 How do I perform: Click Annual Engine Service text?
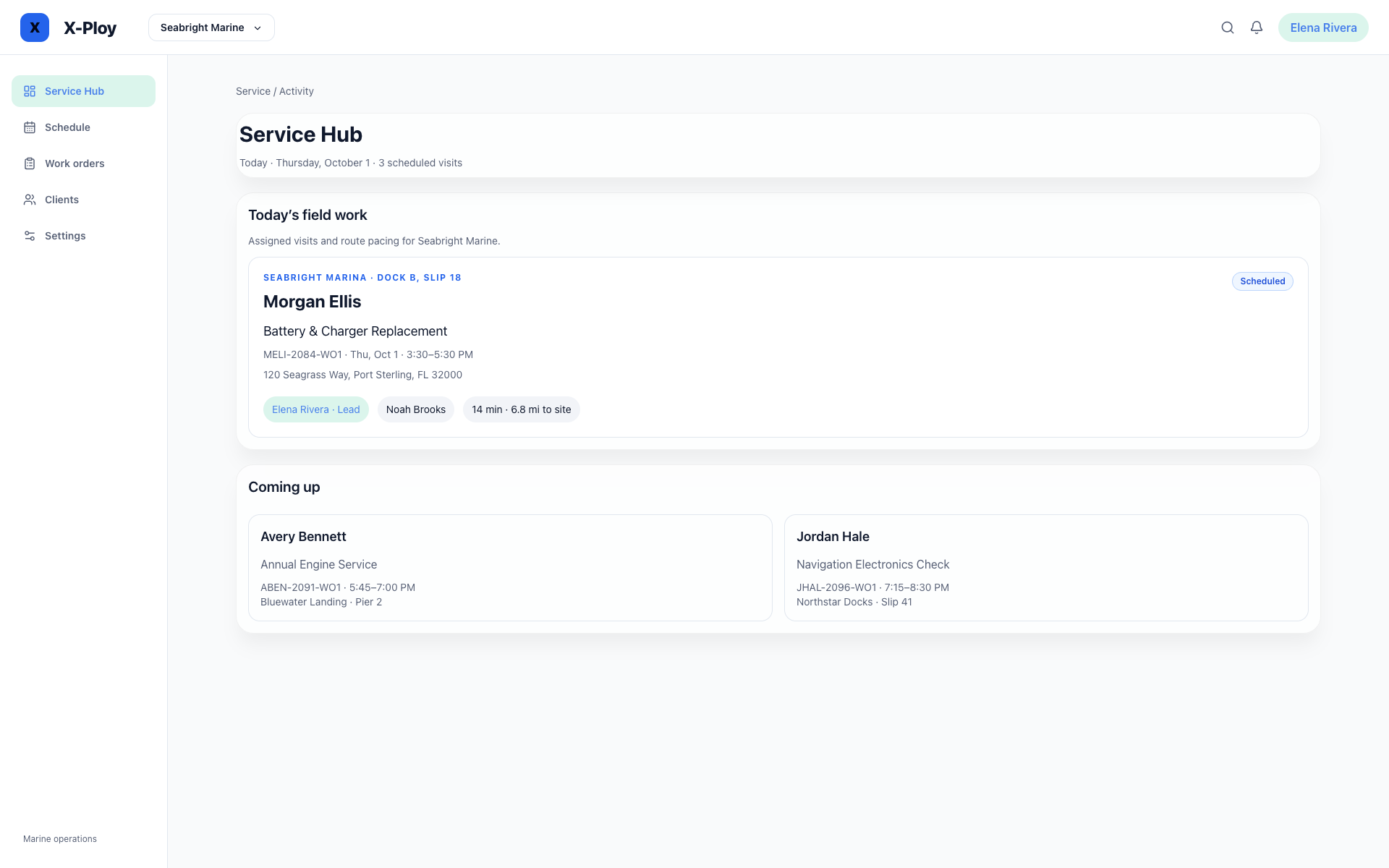(x=318, y=564)
